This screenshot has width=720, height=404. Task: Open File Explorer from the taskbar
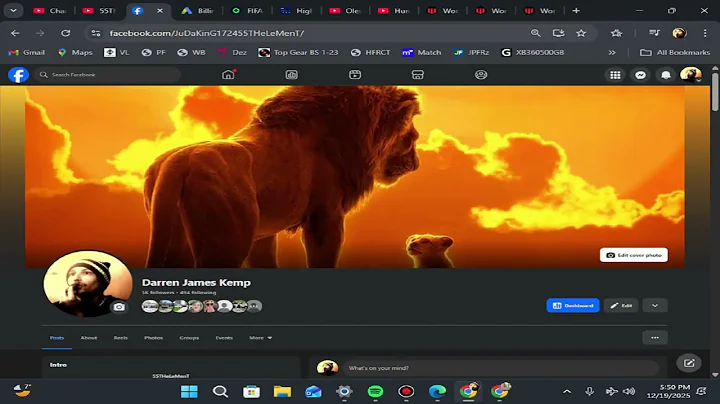(x=282, y=392)
